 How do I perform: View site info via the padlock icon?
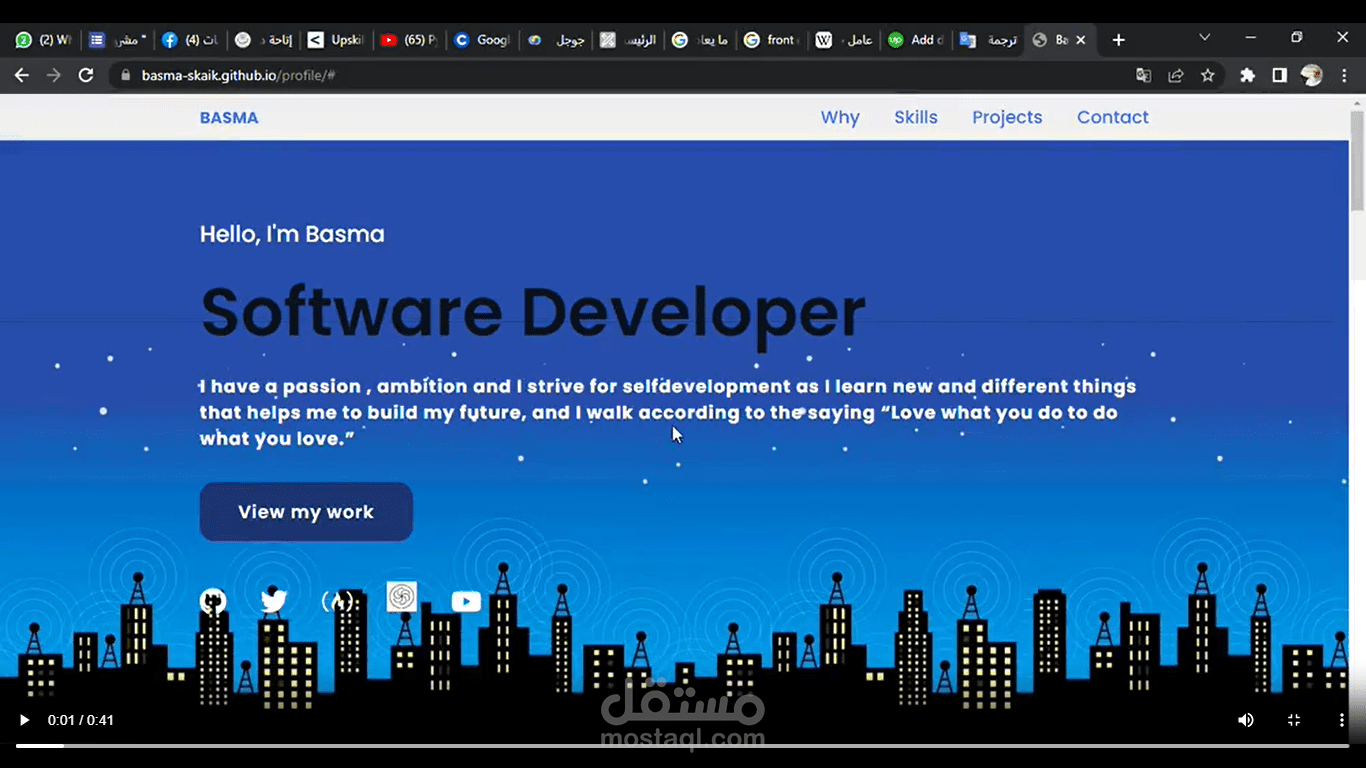pos(125,75)
